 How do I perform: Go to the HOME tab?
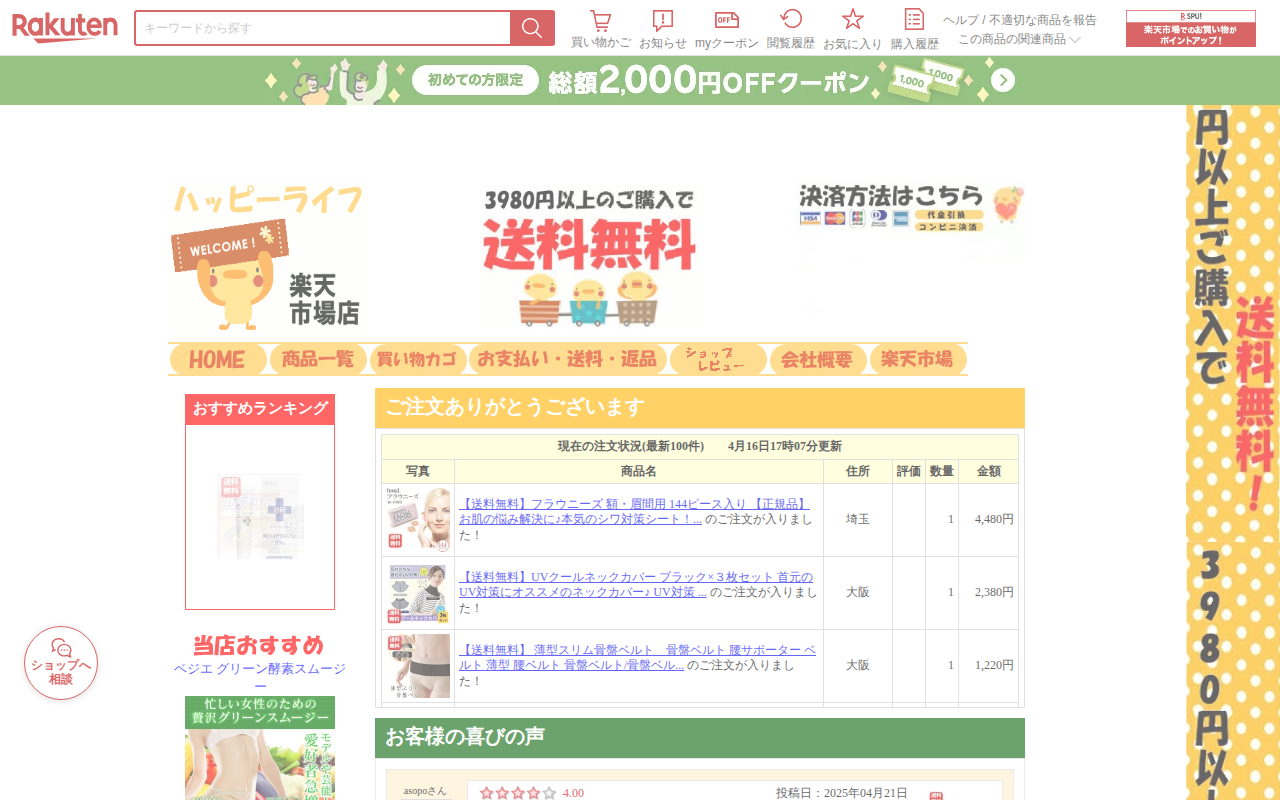pos(218,359)
